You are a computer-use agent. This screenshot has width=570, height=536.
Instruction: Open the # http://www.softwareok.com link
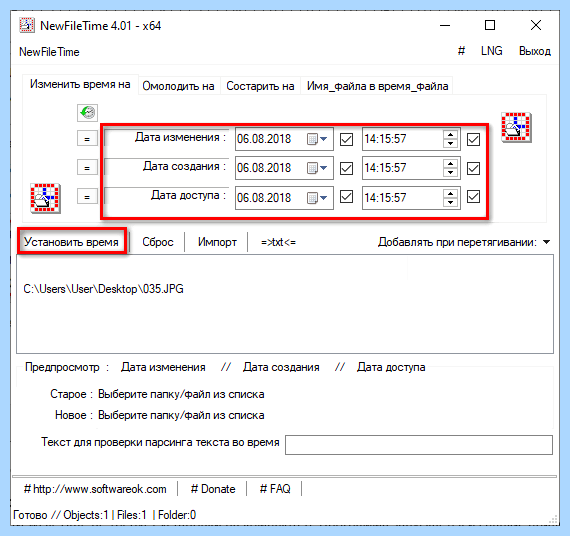[x=95, y=489]
